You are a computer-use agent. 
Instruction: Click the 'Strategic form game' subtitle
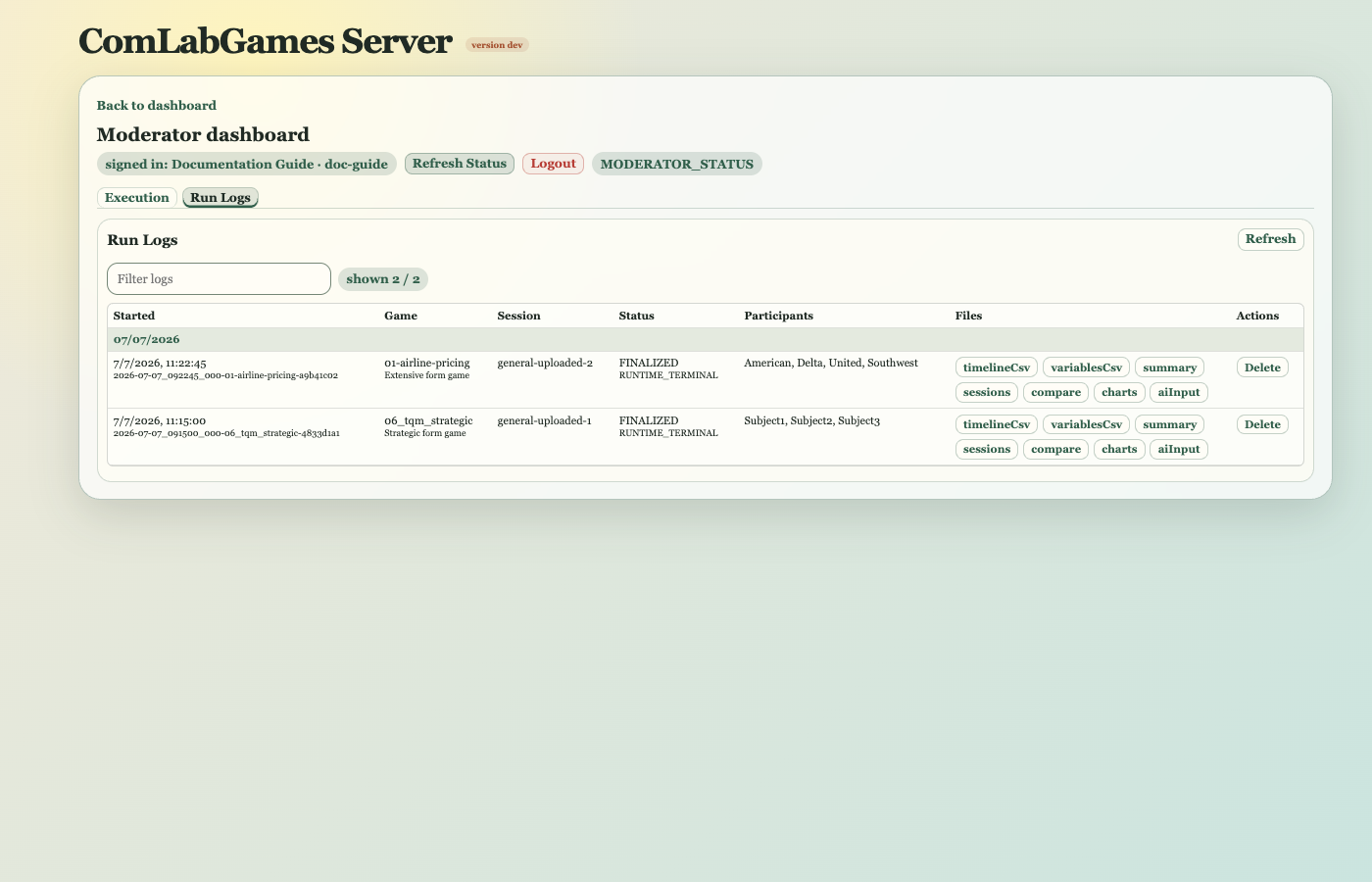[x=425, y=433]
